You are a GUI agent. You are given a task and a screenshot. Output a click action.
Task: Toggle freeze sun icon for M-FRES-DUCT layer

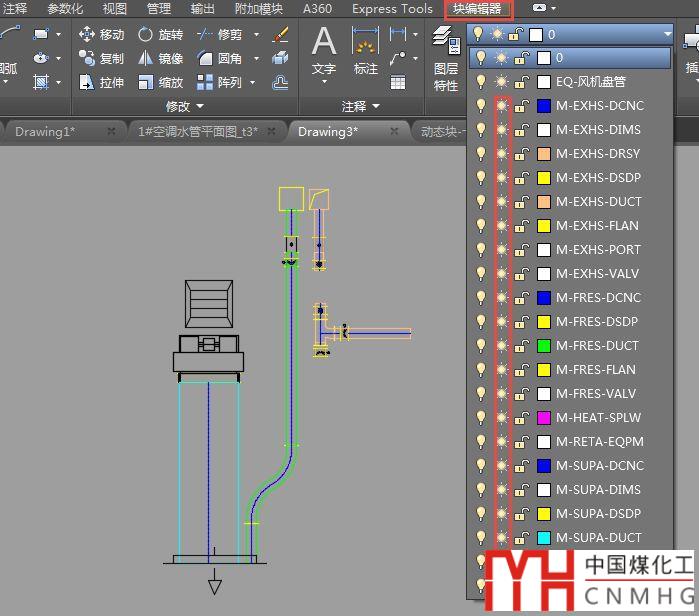(x=501, y=346)
